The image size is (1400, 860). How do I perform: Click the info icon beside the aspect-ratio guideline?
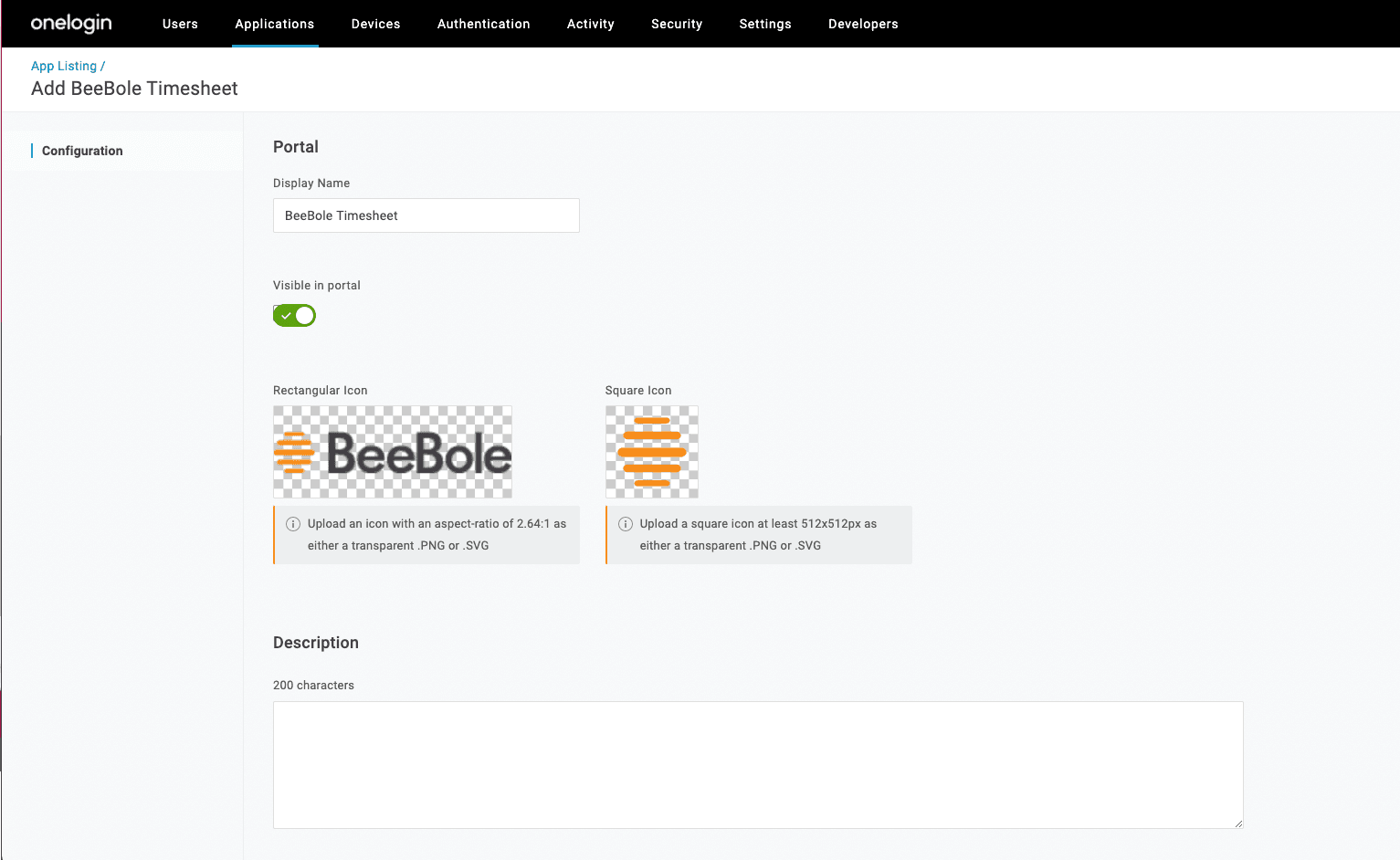pyautogui.click(x=293, y=523)
